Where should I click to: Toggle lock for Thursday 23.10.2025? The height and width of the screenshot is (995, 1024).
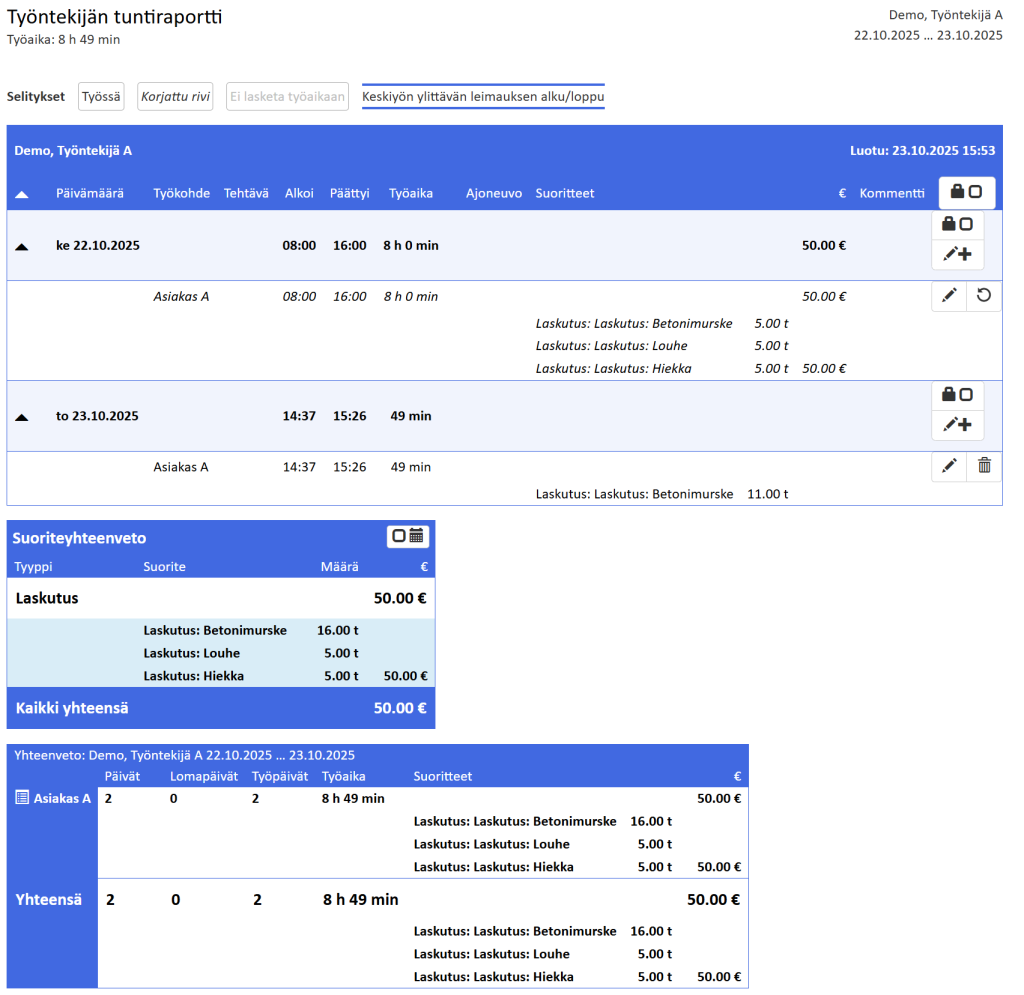(958, 395)
